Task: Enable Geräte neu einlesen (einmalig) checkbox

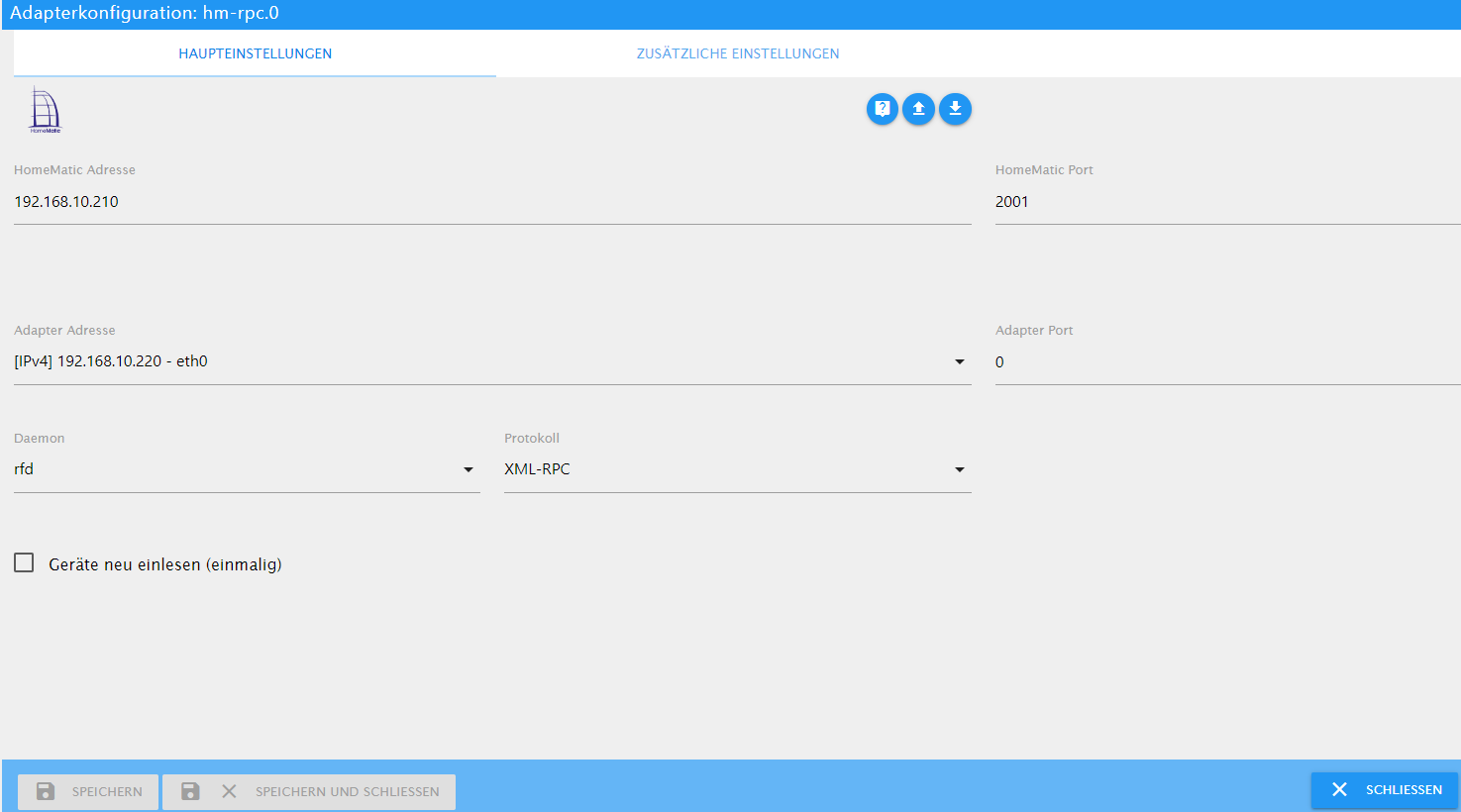Action: point(24,563)
